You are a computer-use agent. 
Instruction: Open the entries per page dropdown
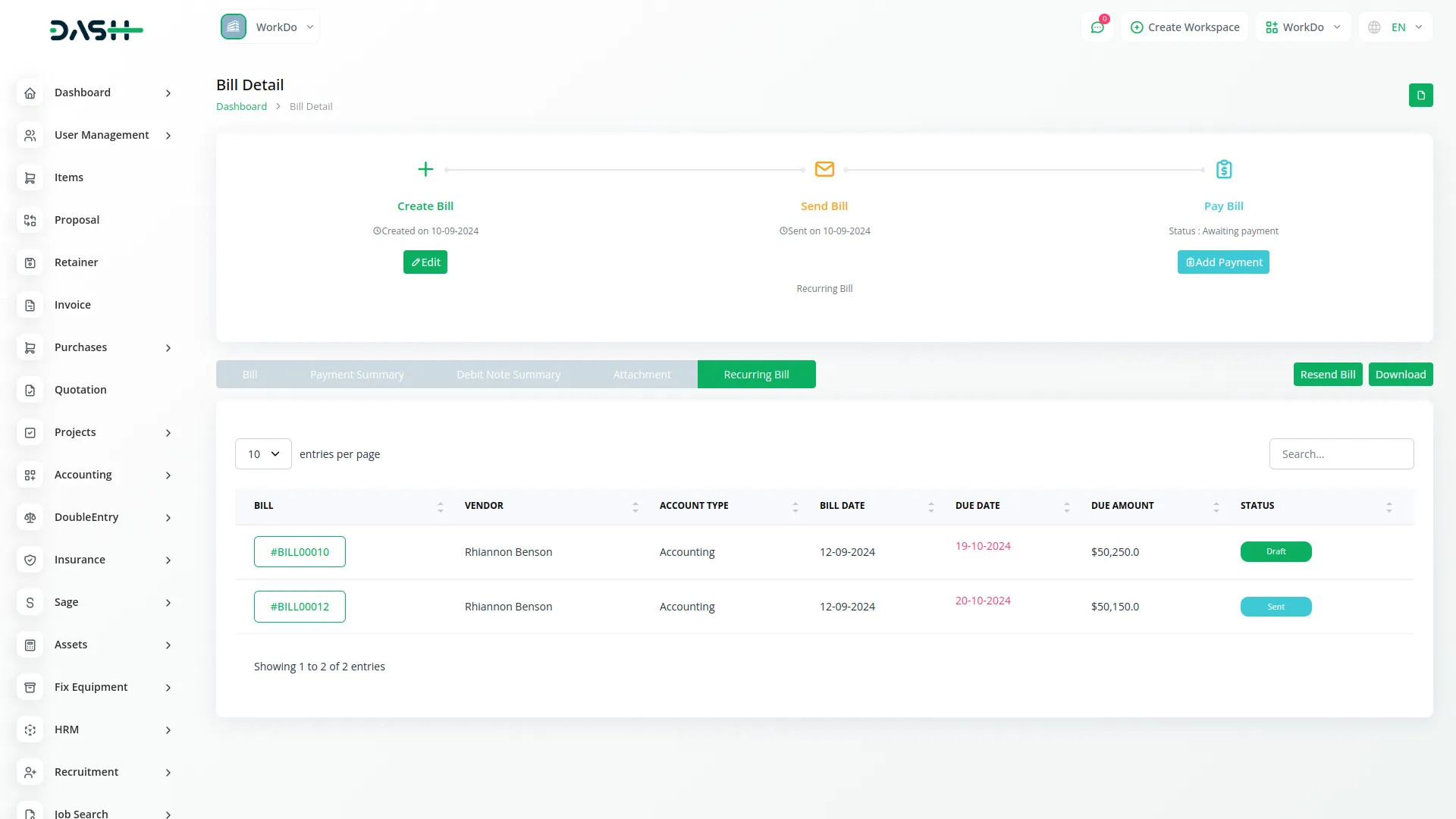(x=263, y=454)
